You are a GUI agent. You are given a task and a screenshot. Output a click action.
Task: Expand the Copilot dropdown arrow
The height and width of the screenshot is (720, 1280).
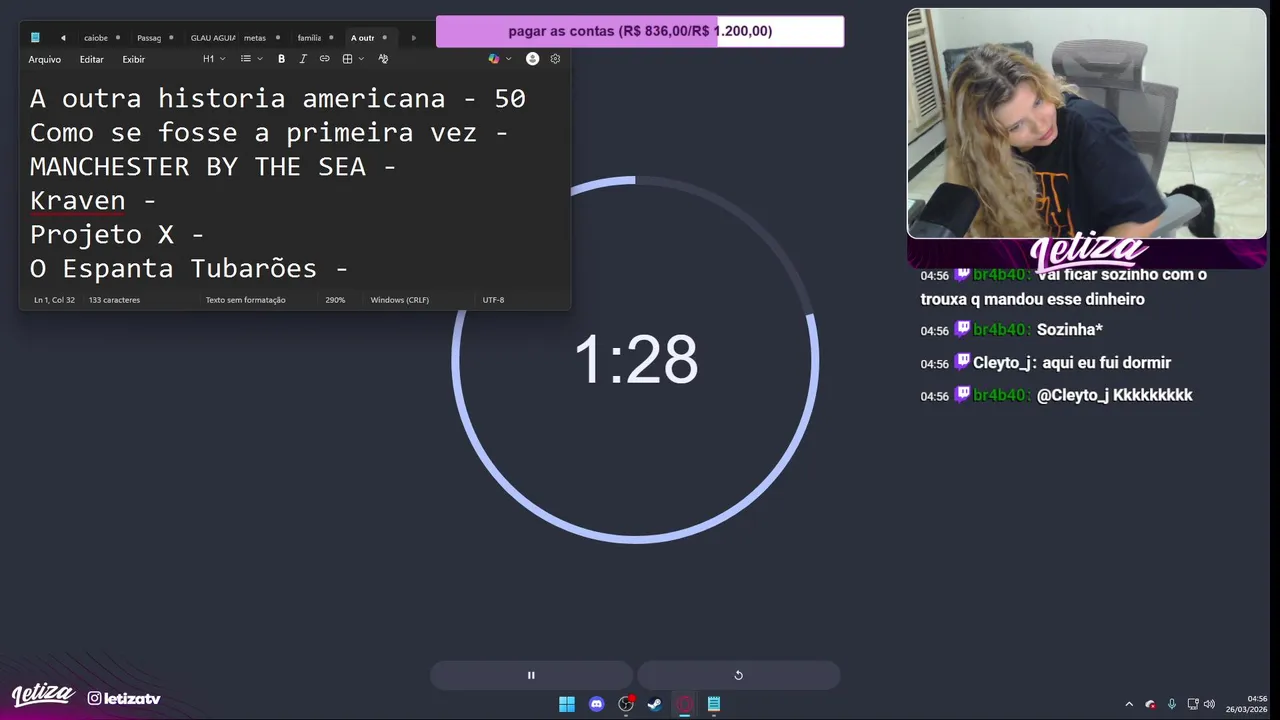509,59
